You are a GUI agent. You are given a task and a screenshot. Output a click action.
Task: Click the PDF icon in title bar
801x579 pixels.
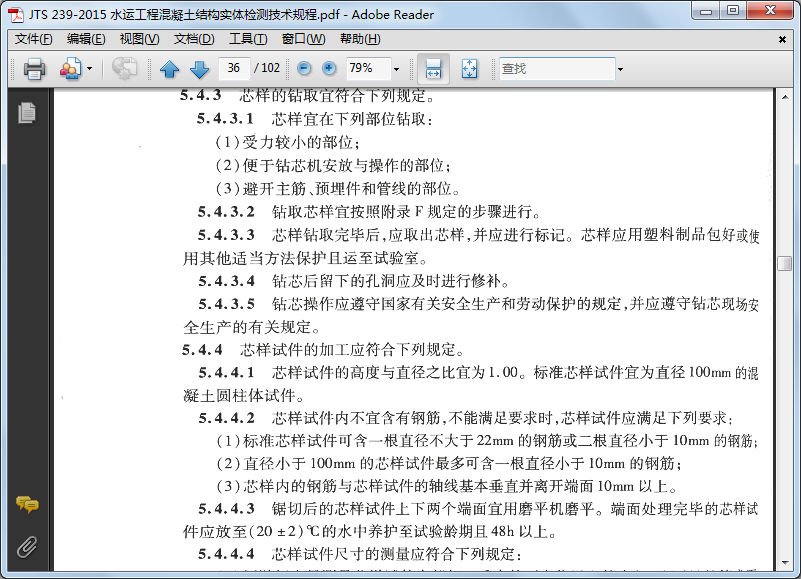[16, 14]
